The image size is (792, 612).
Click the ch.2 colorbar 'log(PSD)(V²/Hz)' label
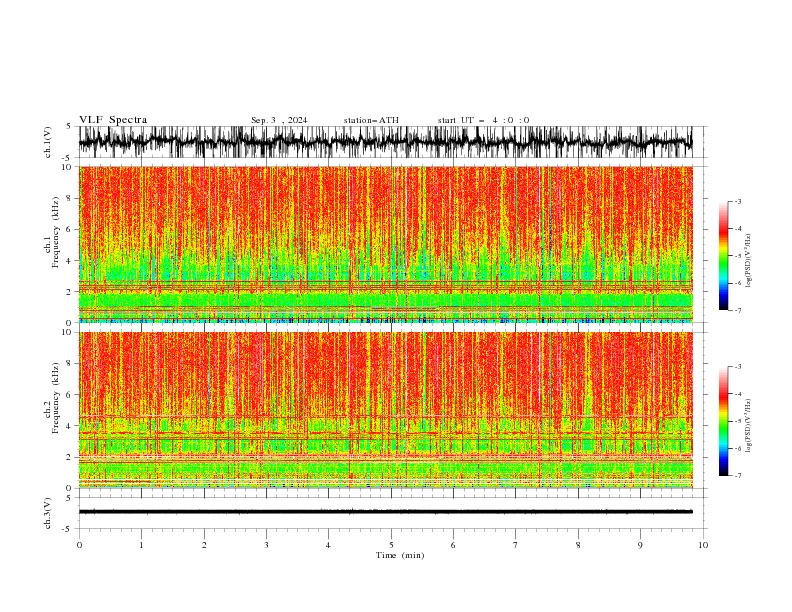[x=748, y=426]
